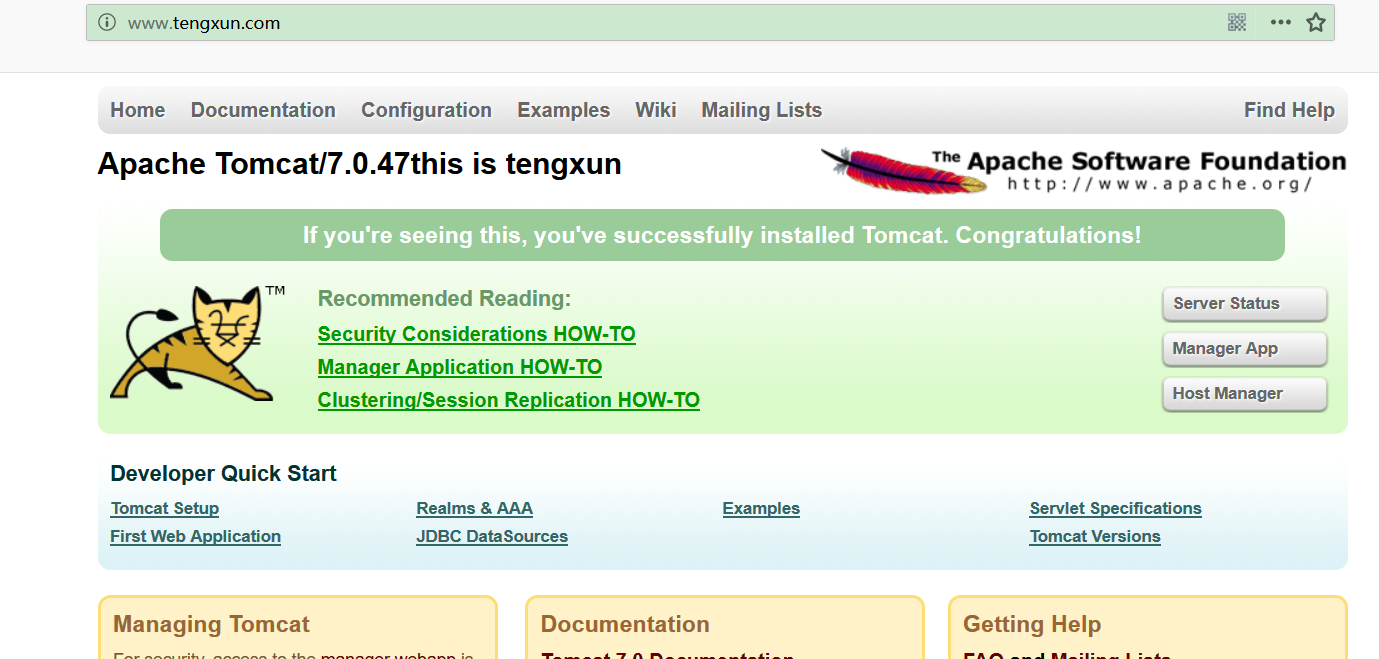Bookmark this page with the star icon

(x=1316, y=22)
